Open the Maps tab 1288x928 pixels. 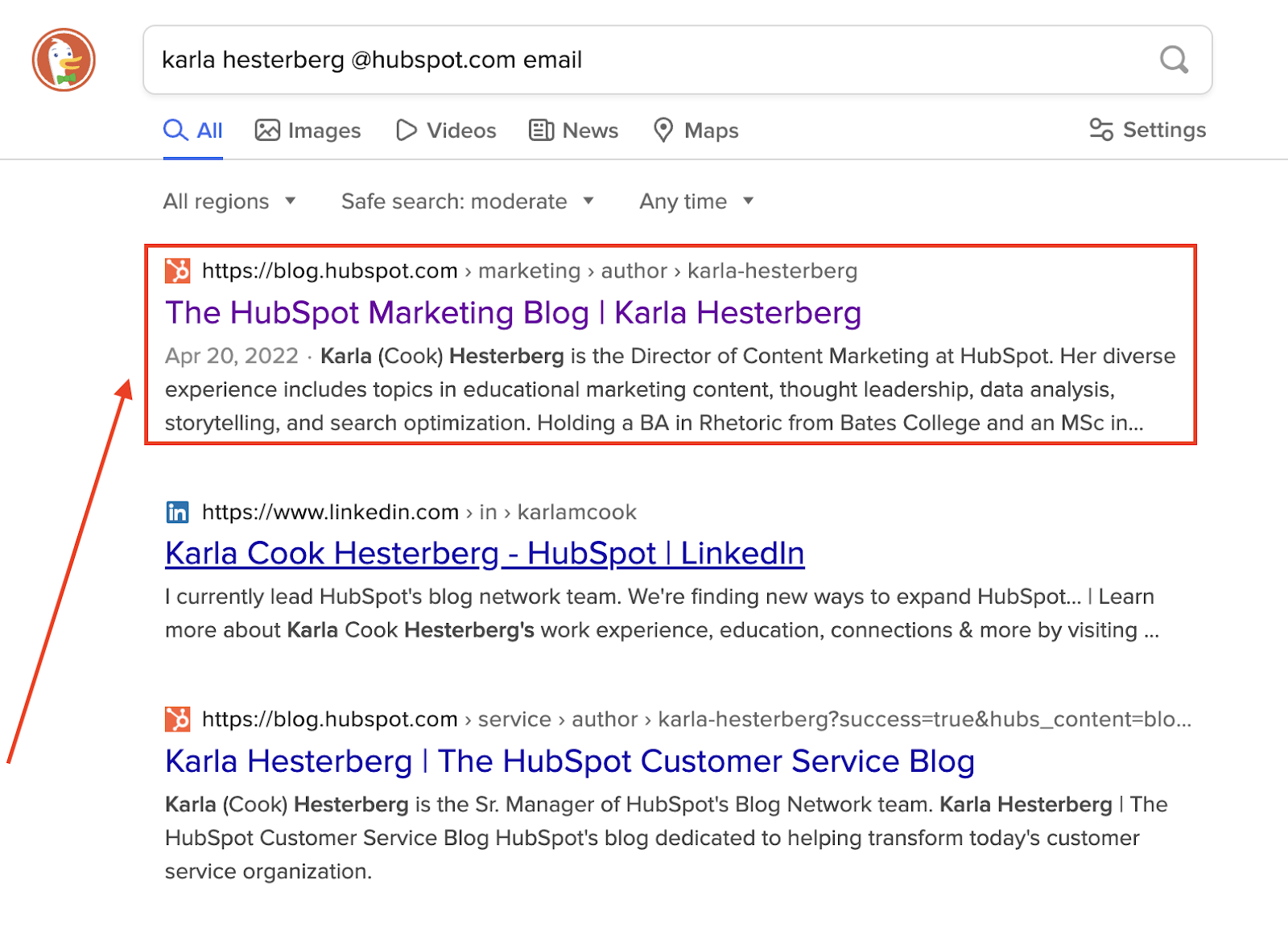pos(696,130)
